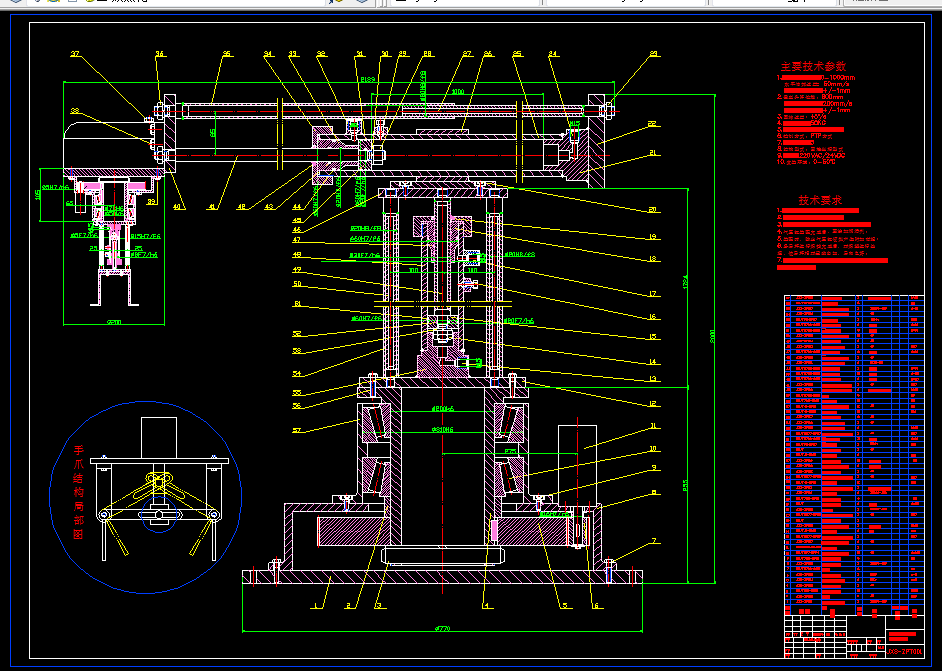The height and width of the screenshot is (671, 942).
Task: Click part callout number 40
Action: pos(177,207)
